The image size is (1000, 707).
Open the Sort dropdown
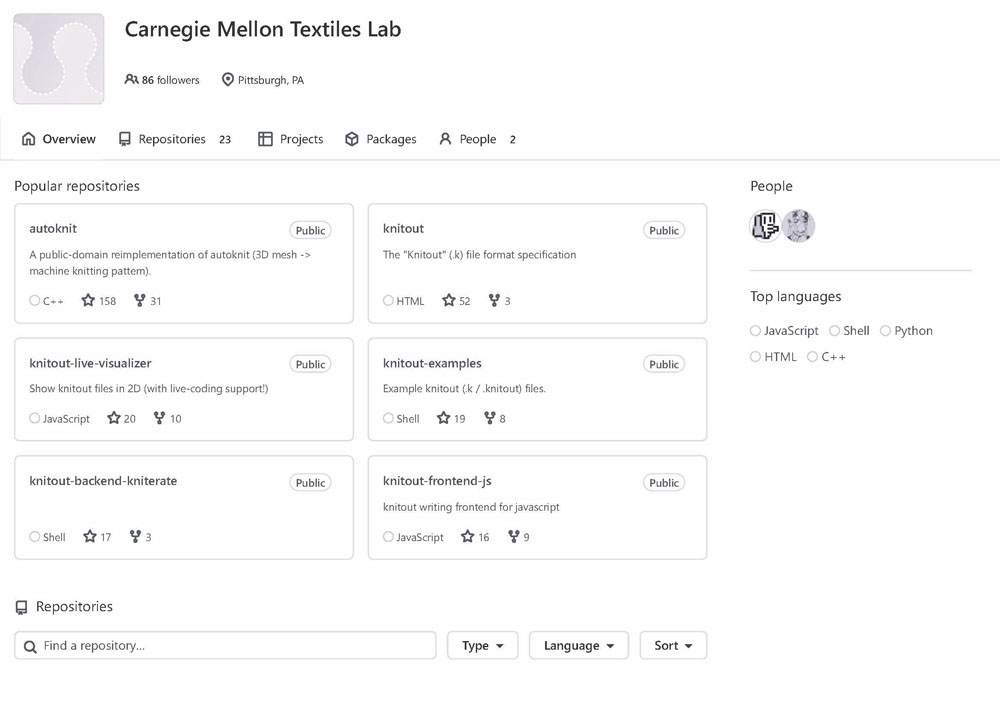673,645
